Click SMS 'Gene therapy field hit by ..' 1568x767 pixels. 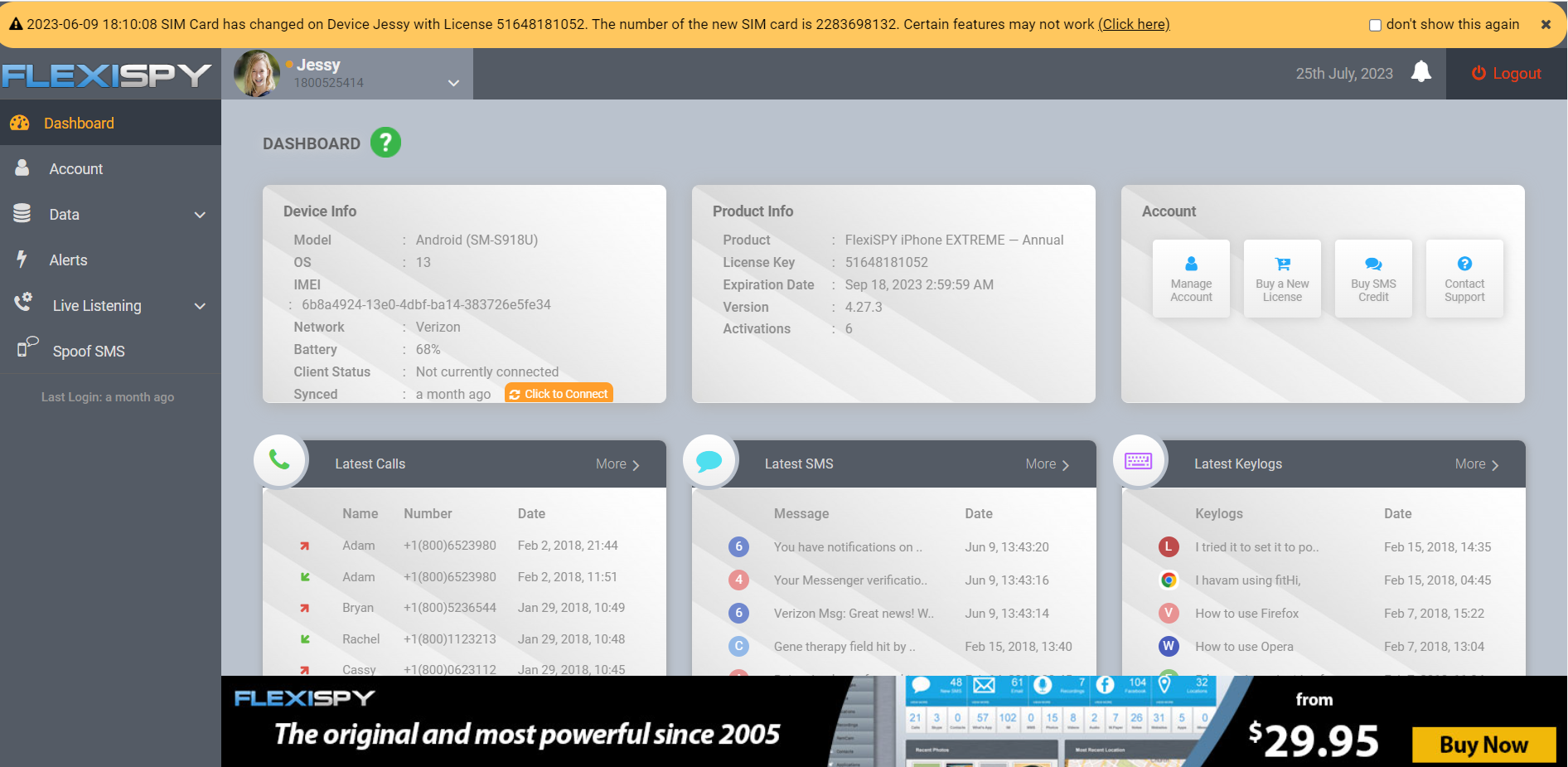coord(844,647)
